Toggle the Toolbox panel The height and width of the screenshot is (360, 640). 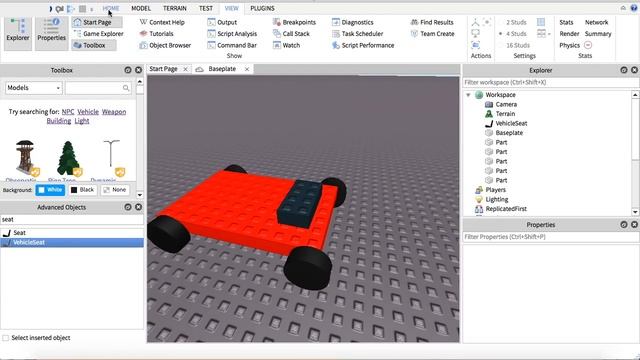(x=94, y=45)
